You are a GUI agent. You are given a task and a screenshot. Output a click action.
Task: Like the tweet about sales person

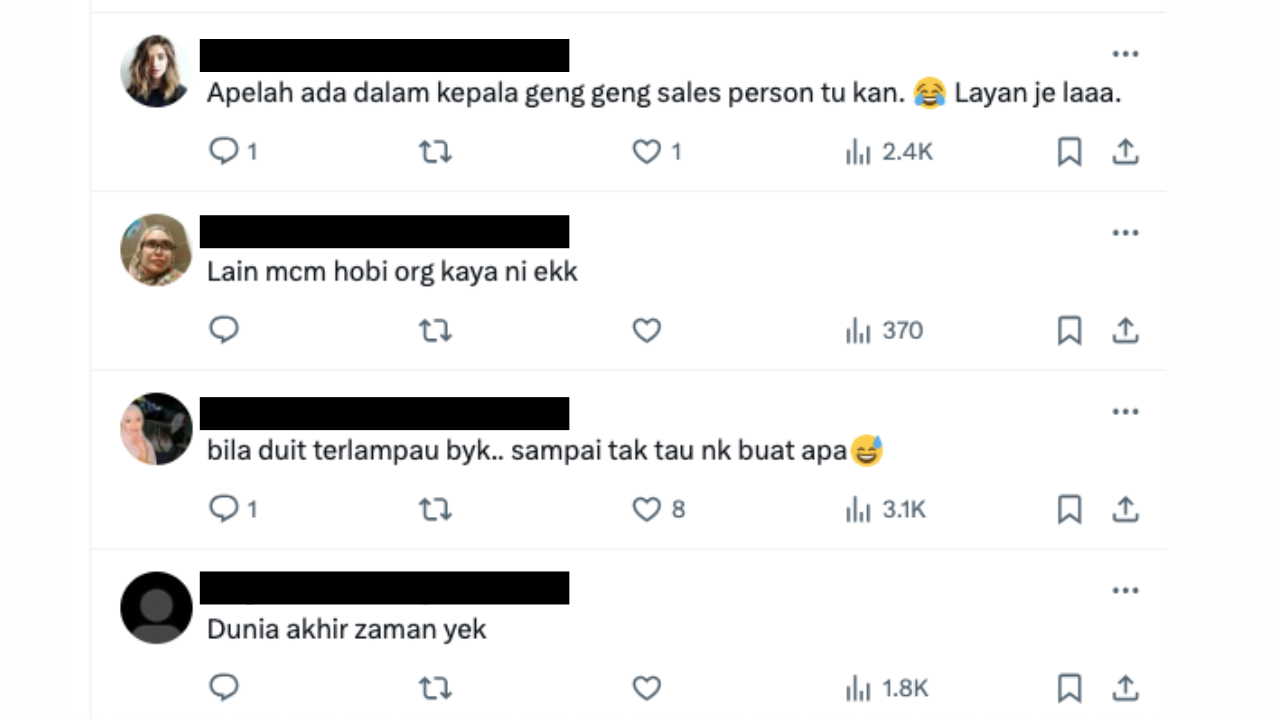[x=647, y=151]
